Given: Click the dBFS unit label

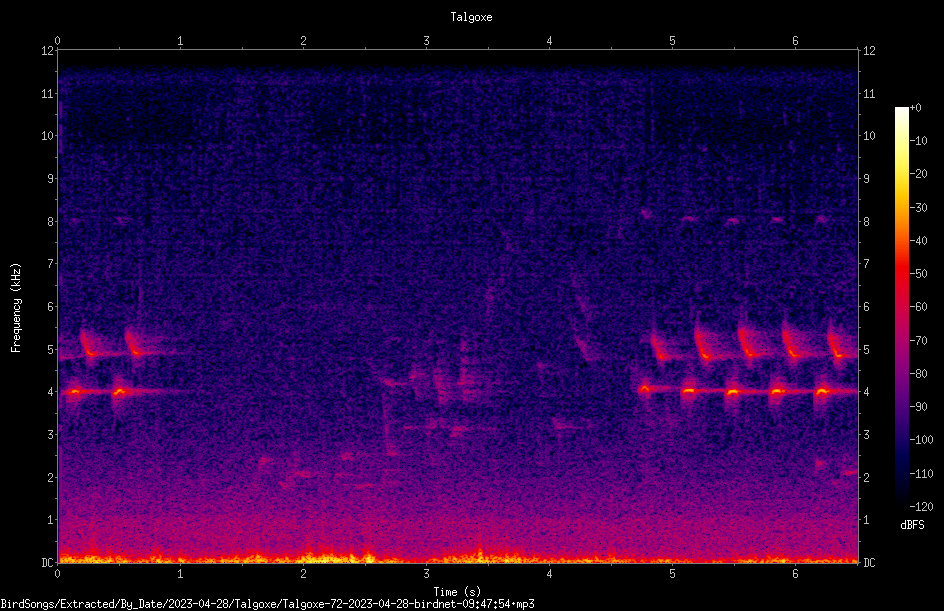Looking at the screenshot, I should tap(912, 525).
